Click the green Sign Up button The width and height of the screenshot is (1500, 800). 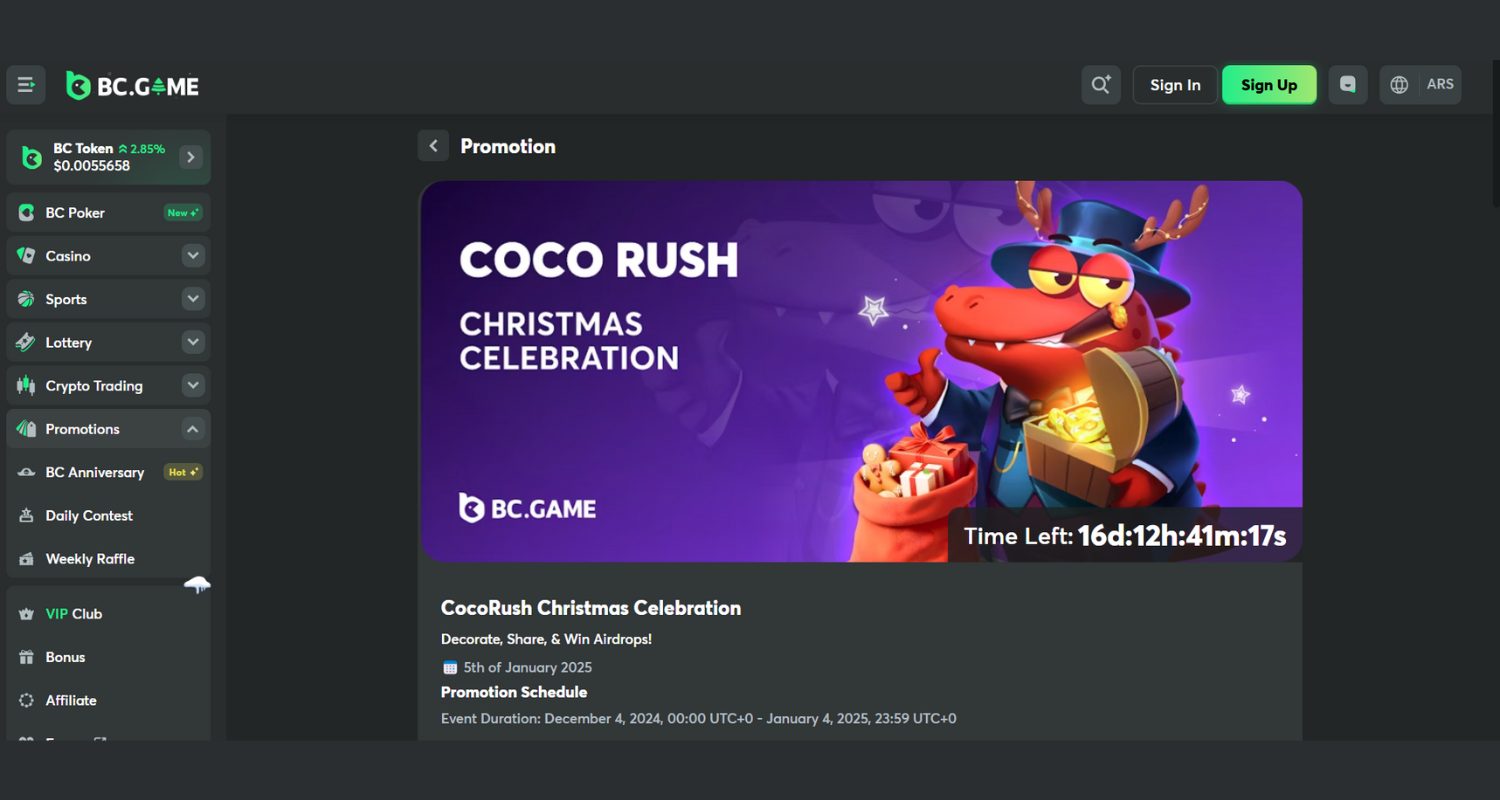(1269, 85)
